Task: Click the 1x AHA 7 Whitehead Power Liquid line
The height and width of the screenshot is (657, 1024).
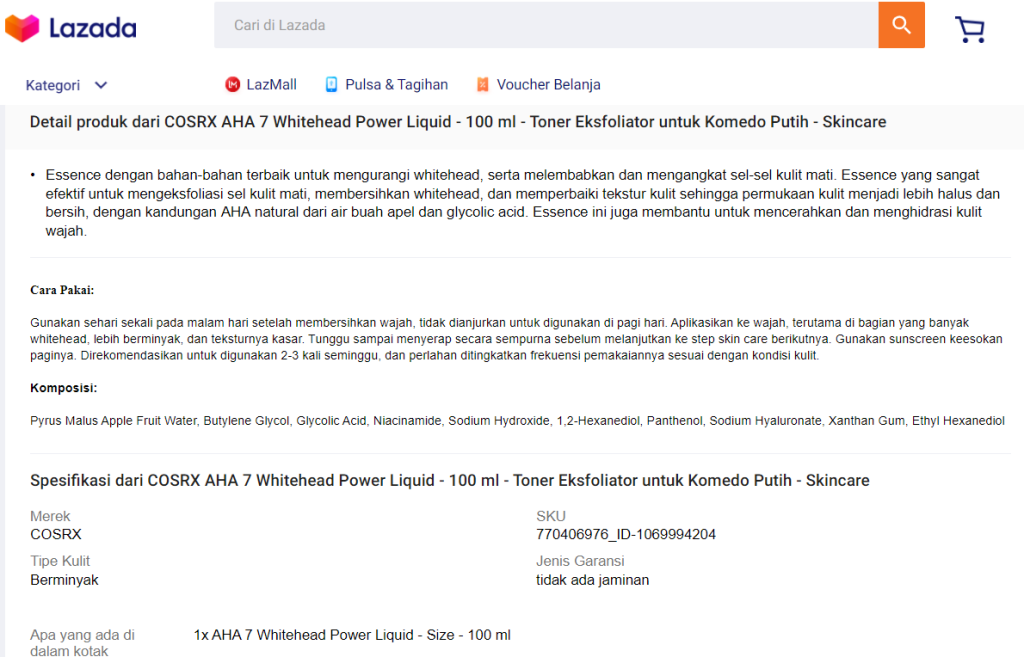Action: coord(352,635)
